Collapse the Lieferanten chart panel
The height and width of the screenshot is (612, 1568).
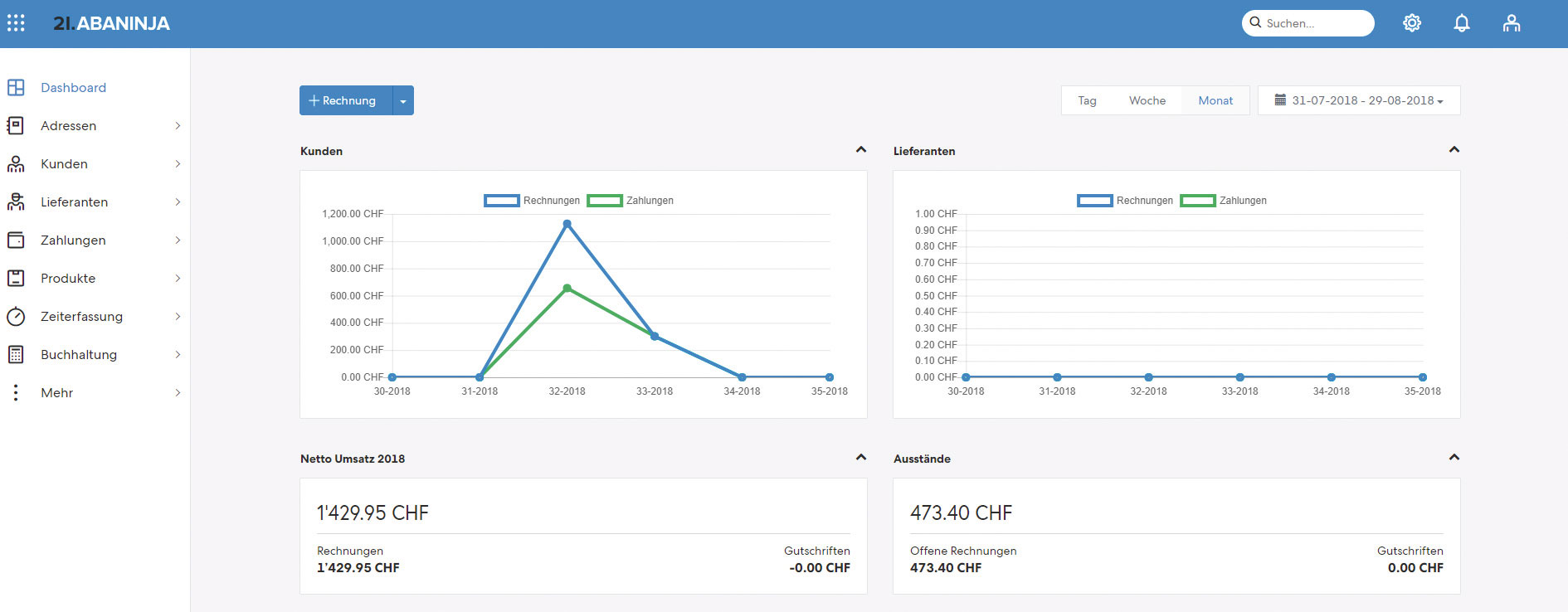coord(1454,150)
